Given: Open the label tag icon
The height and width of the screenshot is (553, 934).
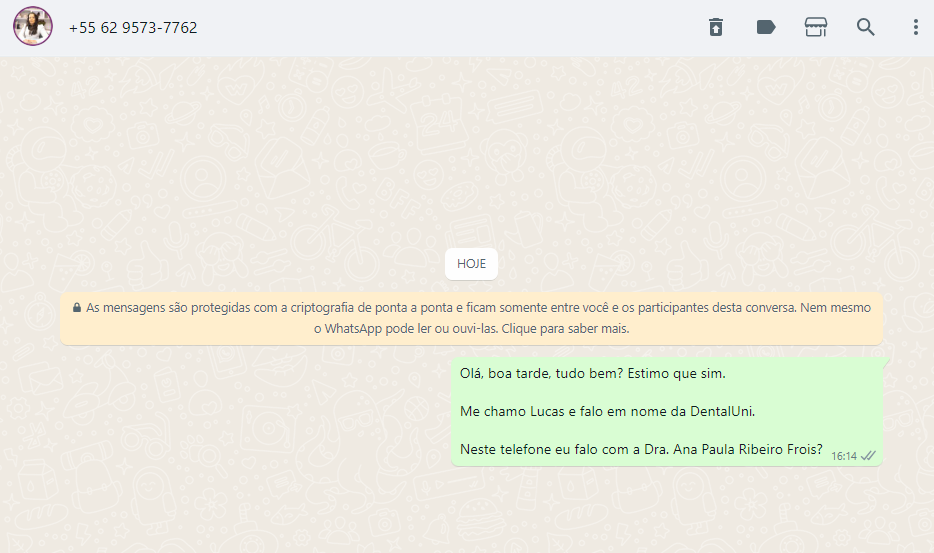Looking at the screenshot, I should click(x=766, y=27).
